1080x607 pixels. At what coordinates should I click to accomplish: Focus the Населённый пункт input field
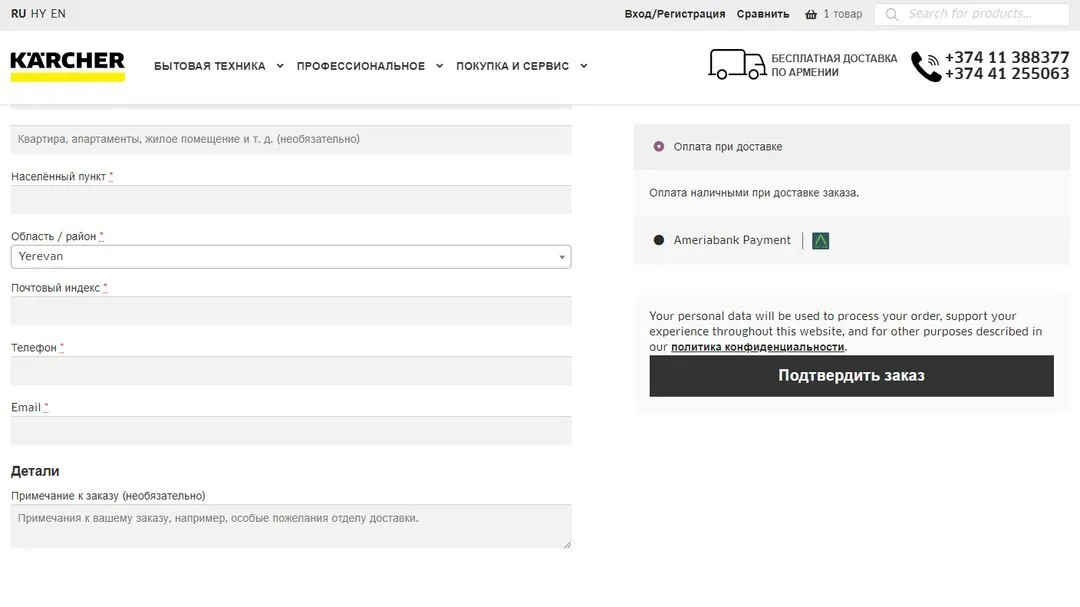(x=291, y=199)
